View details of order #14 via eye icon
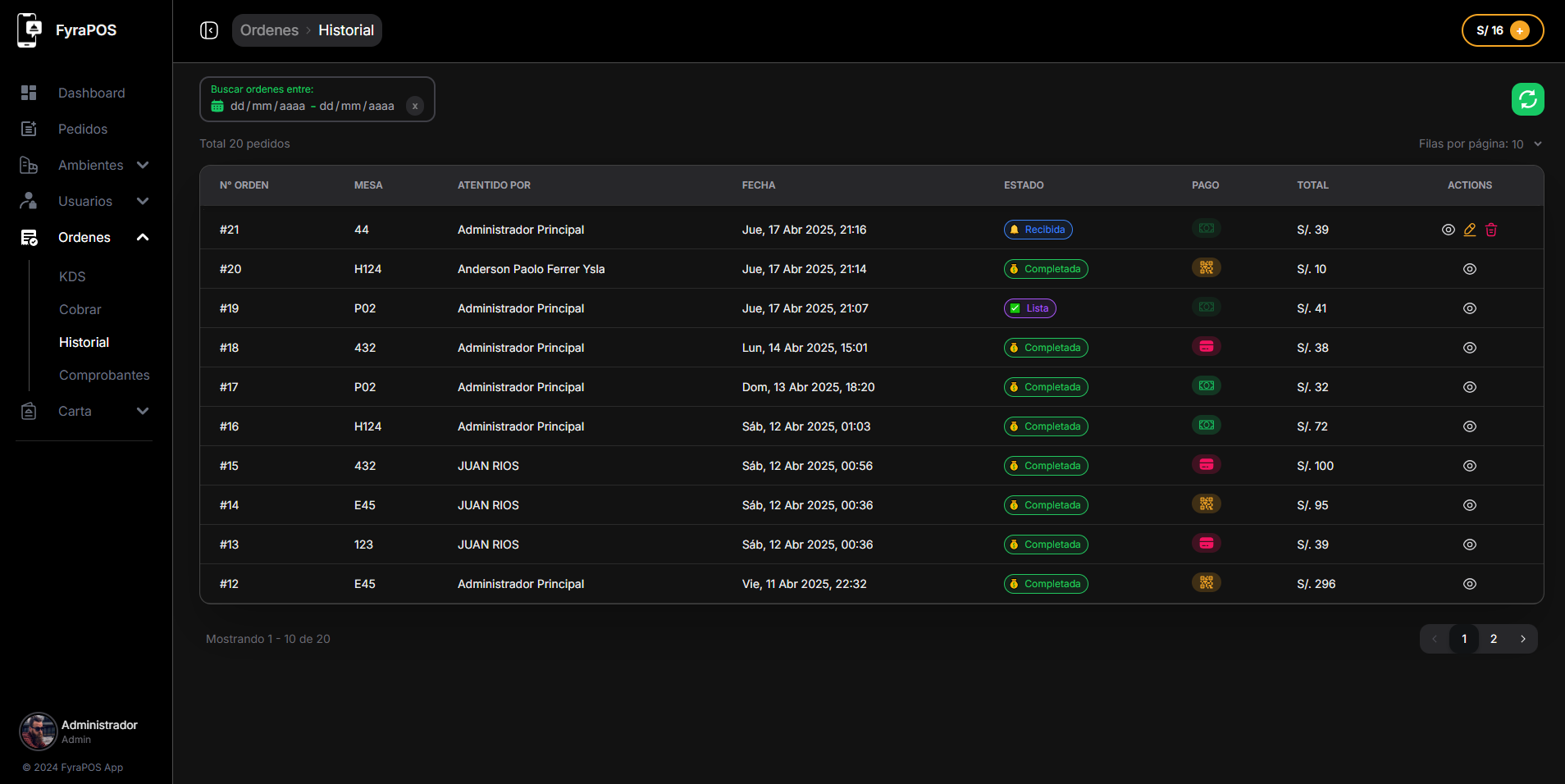Image resolution: width=1565 pixels, height=784 pixels. [x=1470, y=505]
